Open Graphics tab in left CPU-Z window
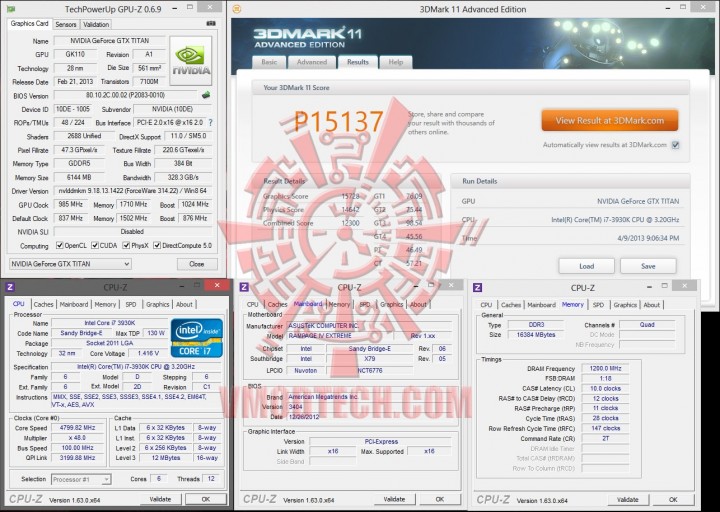Viewport: 720px width, 512px height. tap(158, 304)
